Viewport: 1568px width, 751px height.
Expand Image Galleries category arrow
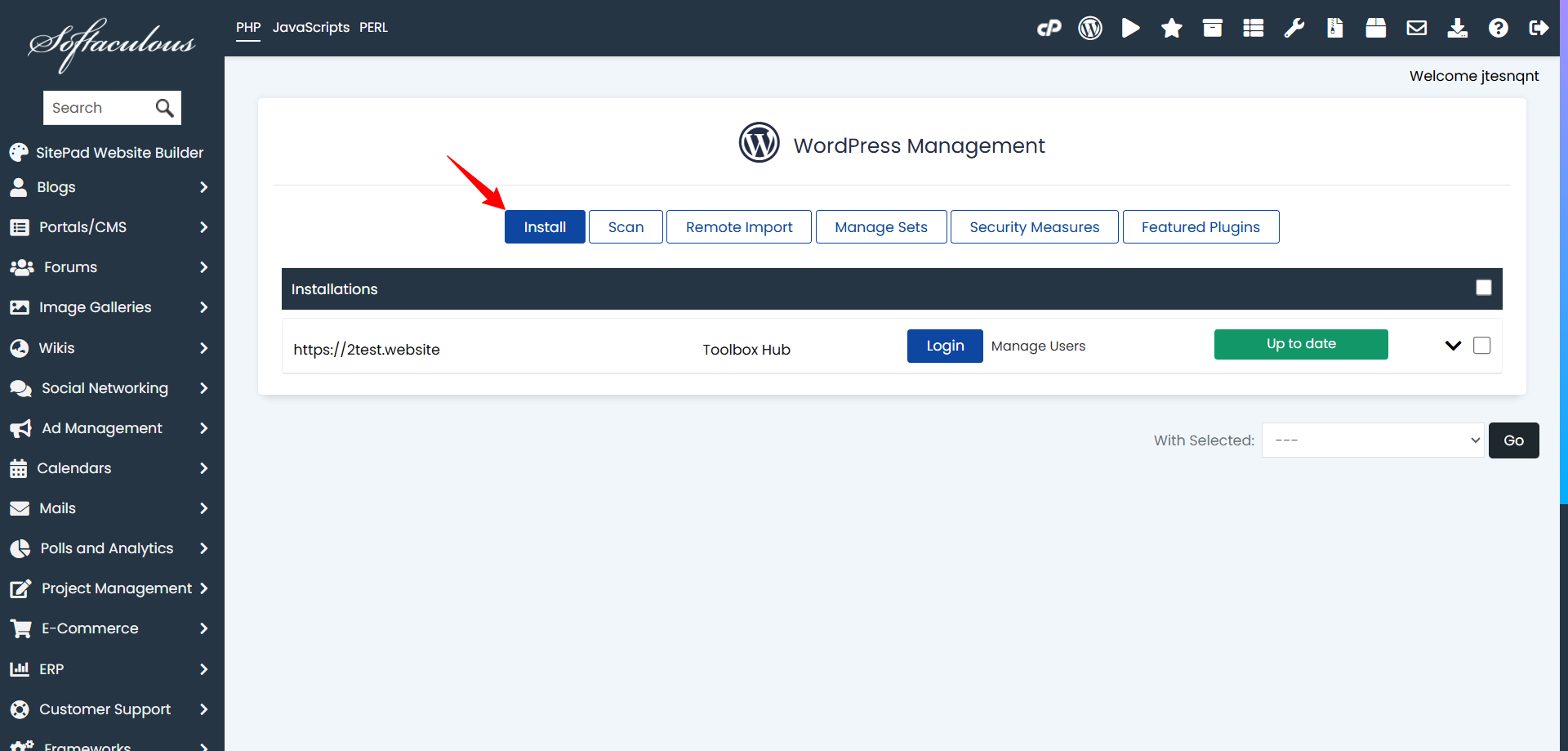pyautogui.click(x=203, y=307)
